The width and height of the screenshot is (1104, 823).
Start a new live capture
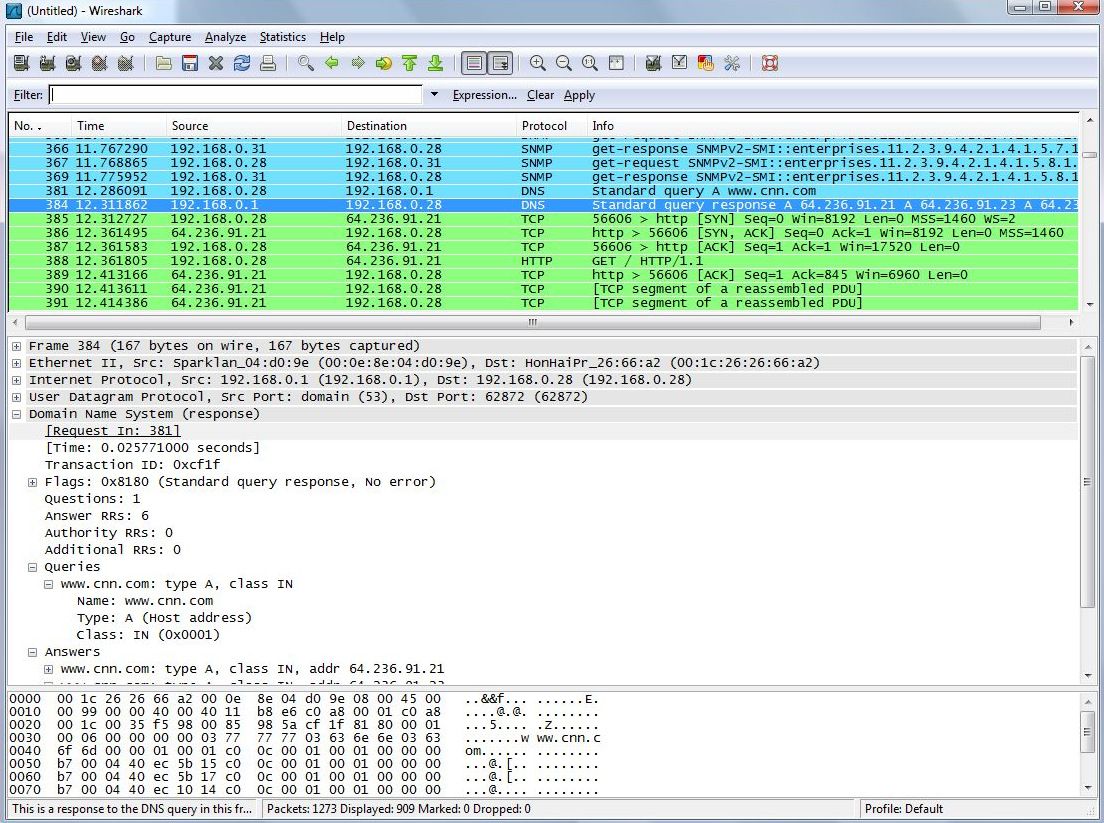click(x=73, y=63)
